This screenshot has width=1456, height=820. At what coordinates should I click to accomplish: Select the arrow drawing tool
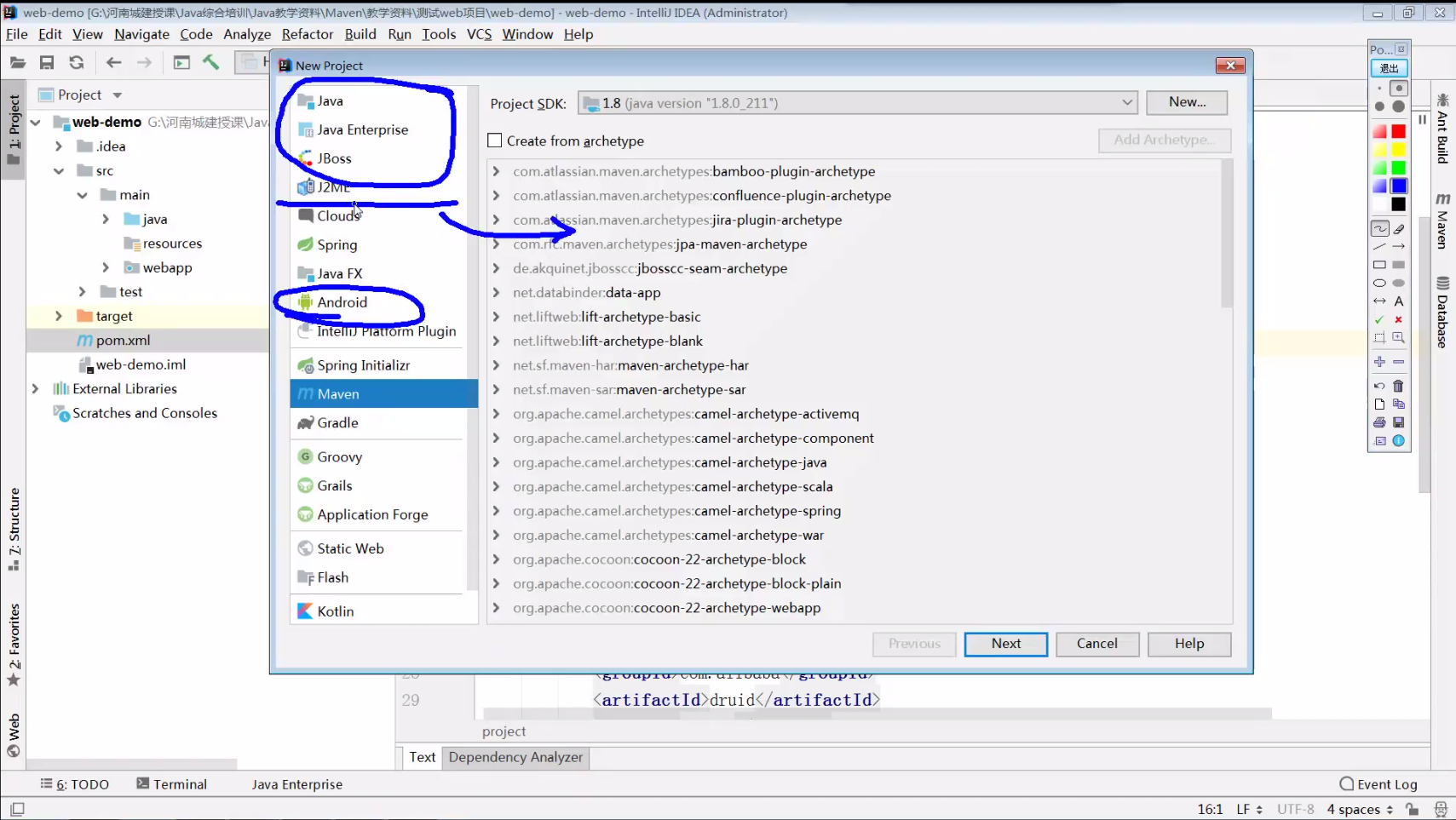[x=1399, y=246]
